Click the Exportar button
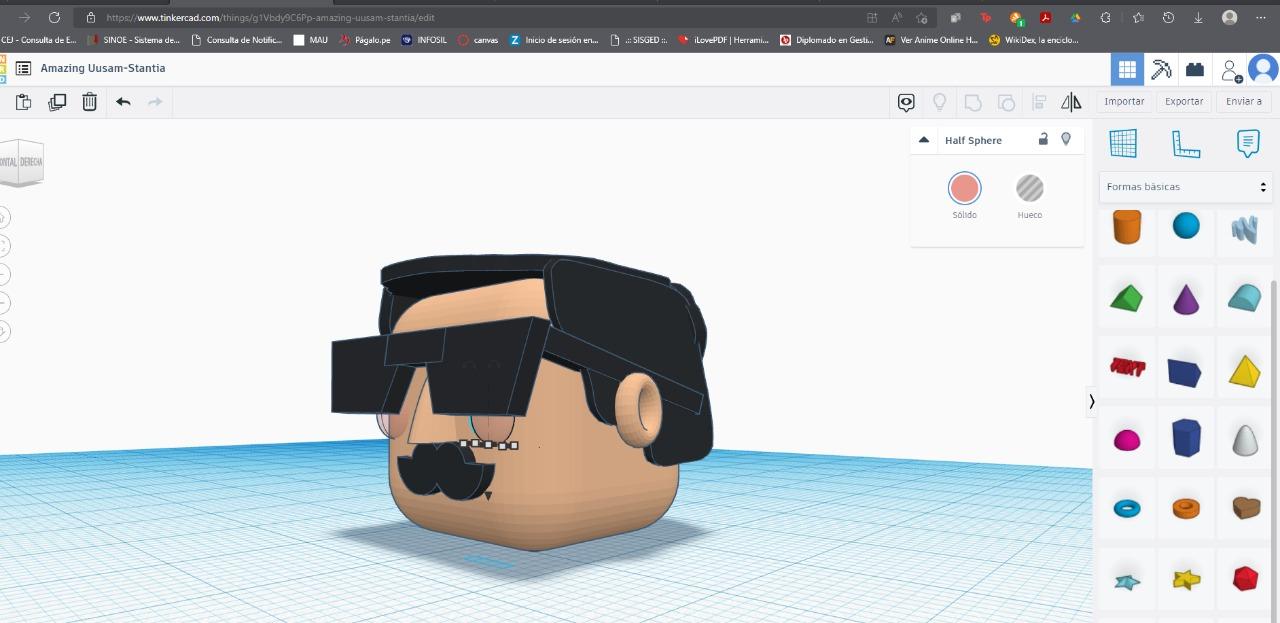Viewport: 1280px width, 623px height. click(1184, 101)
